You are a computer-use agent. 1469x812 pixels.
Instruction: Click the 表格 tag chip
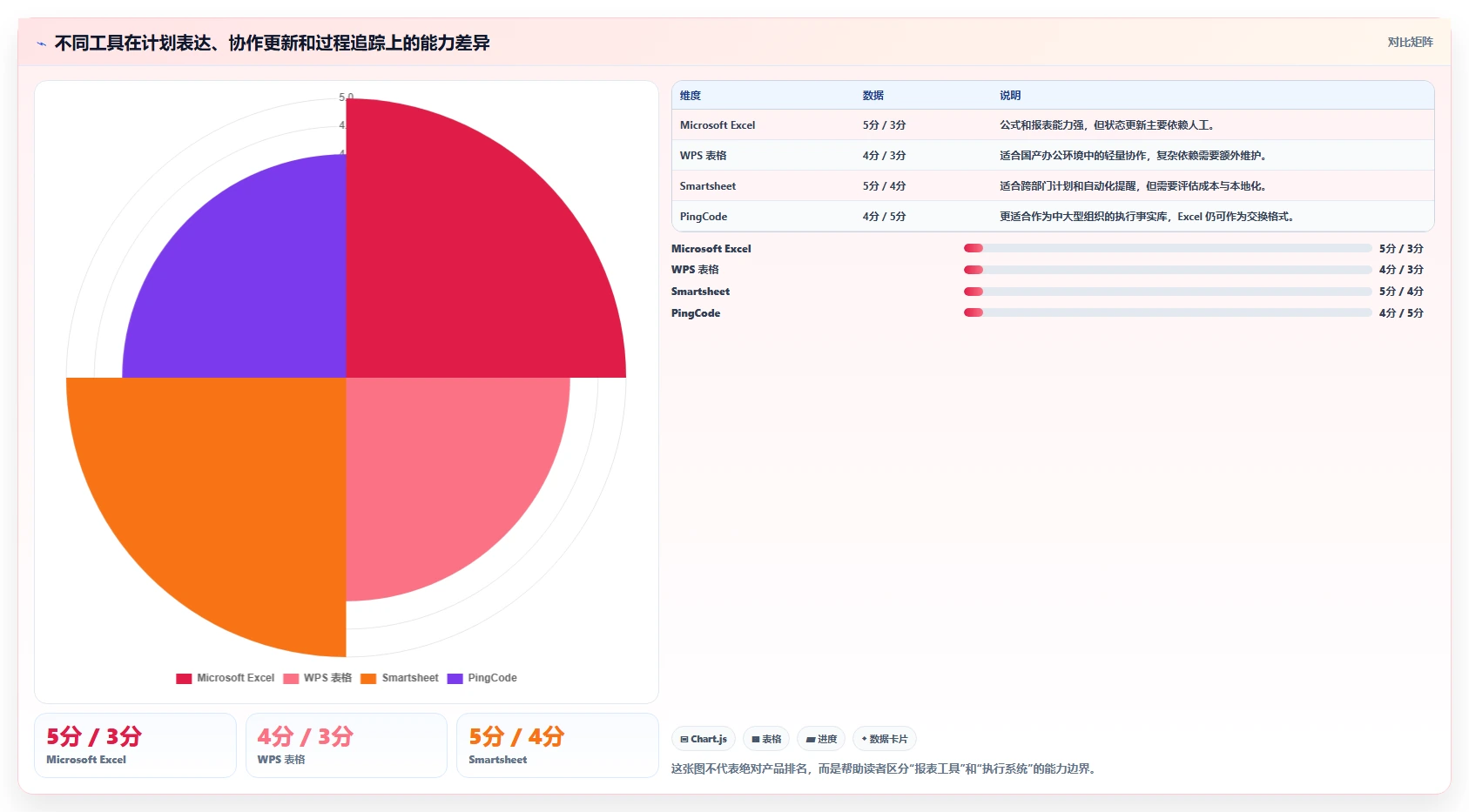click(766, 739)
